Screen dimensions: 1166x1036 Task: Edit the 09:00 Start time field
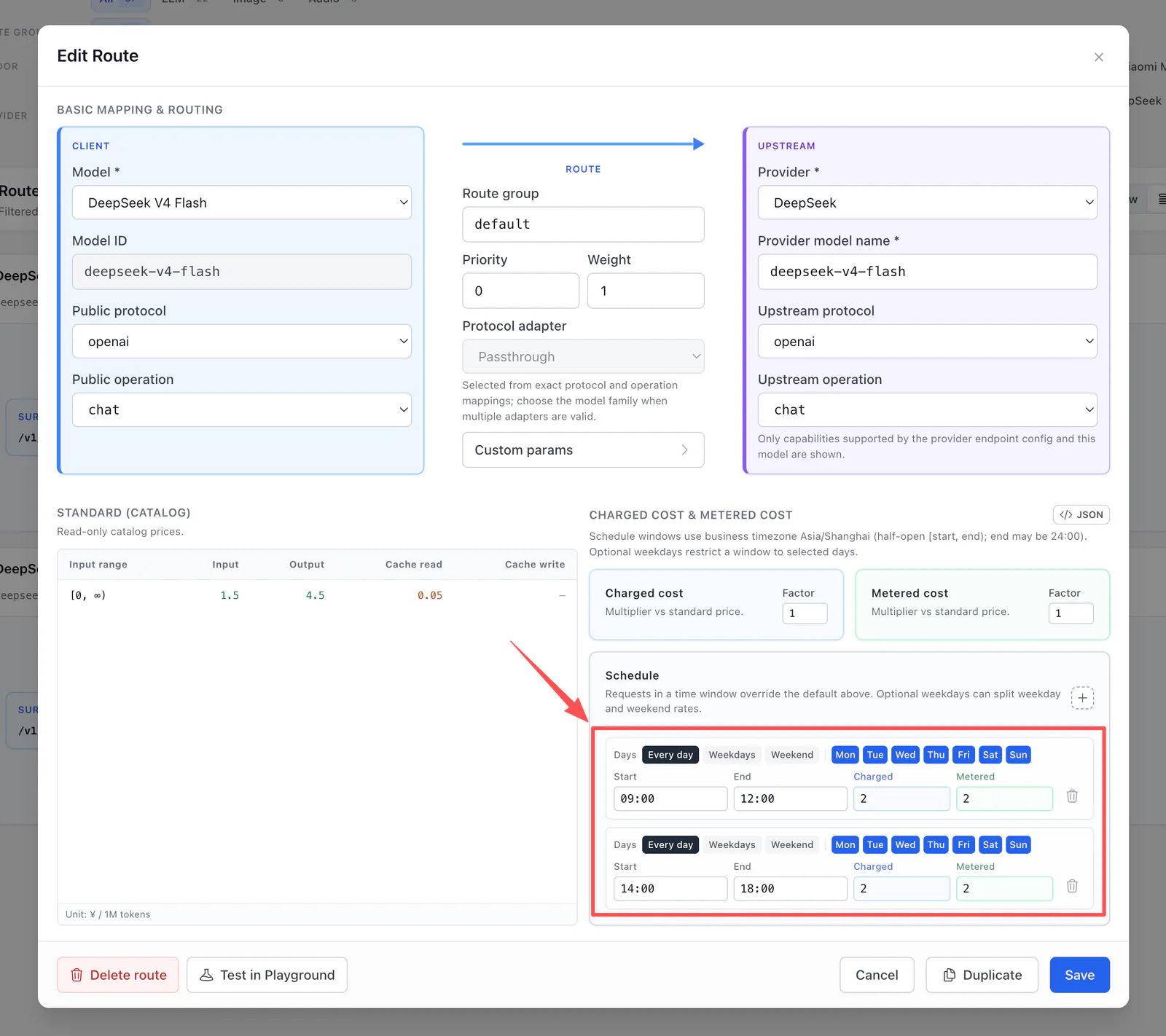tap(670, 798)
